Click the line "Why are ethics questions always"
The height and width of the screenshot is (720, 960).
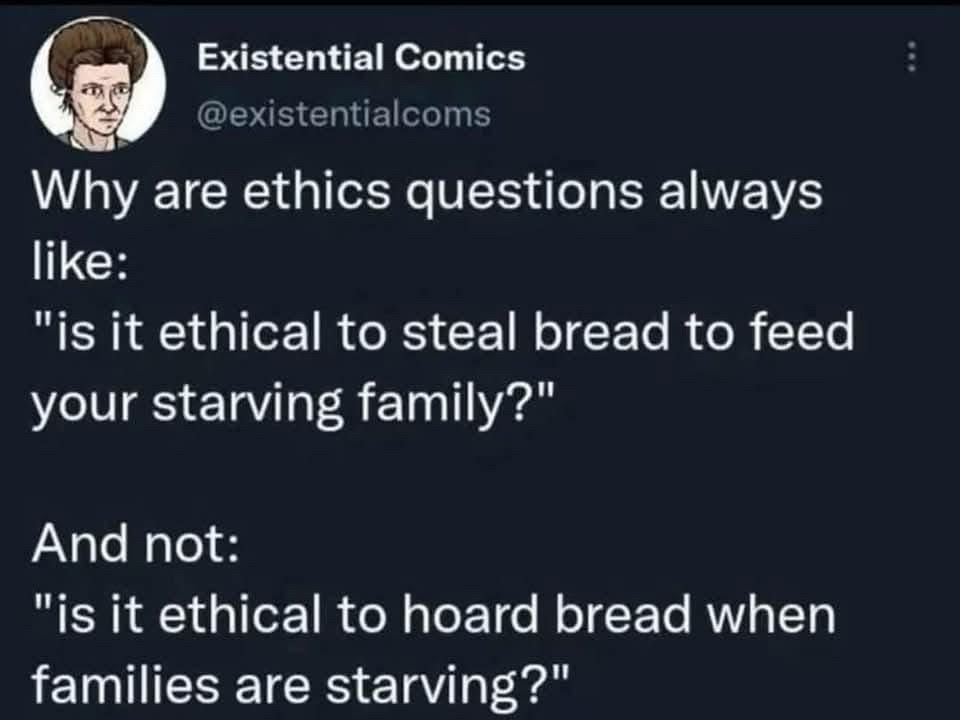coord(427,192)
